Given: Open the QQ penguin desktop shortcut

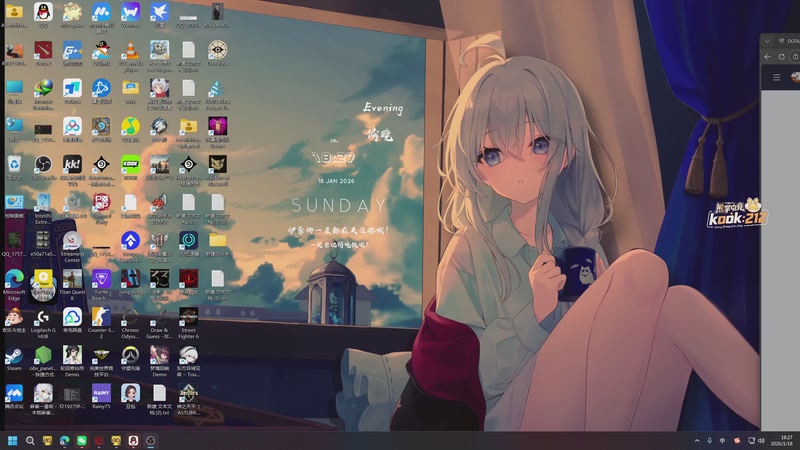Looking at the screenshot, I should click(43, 12).
